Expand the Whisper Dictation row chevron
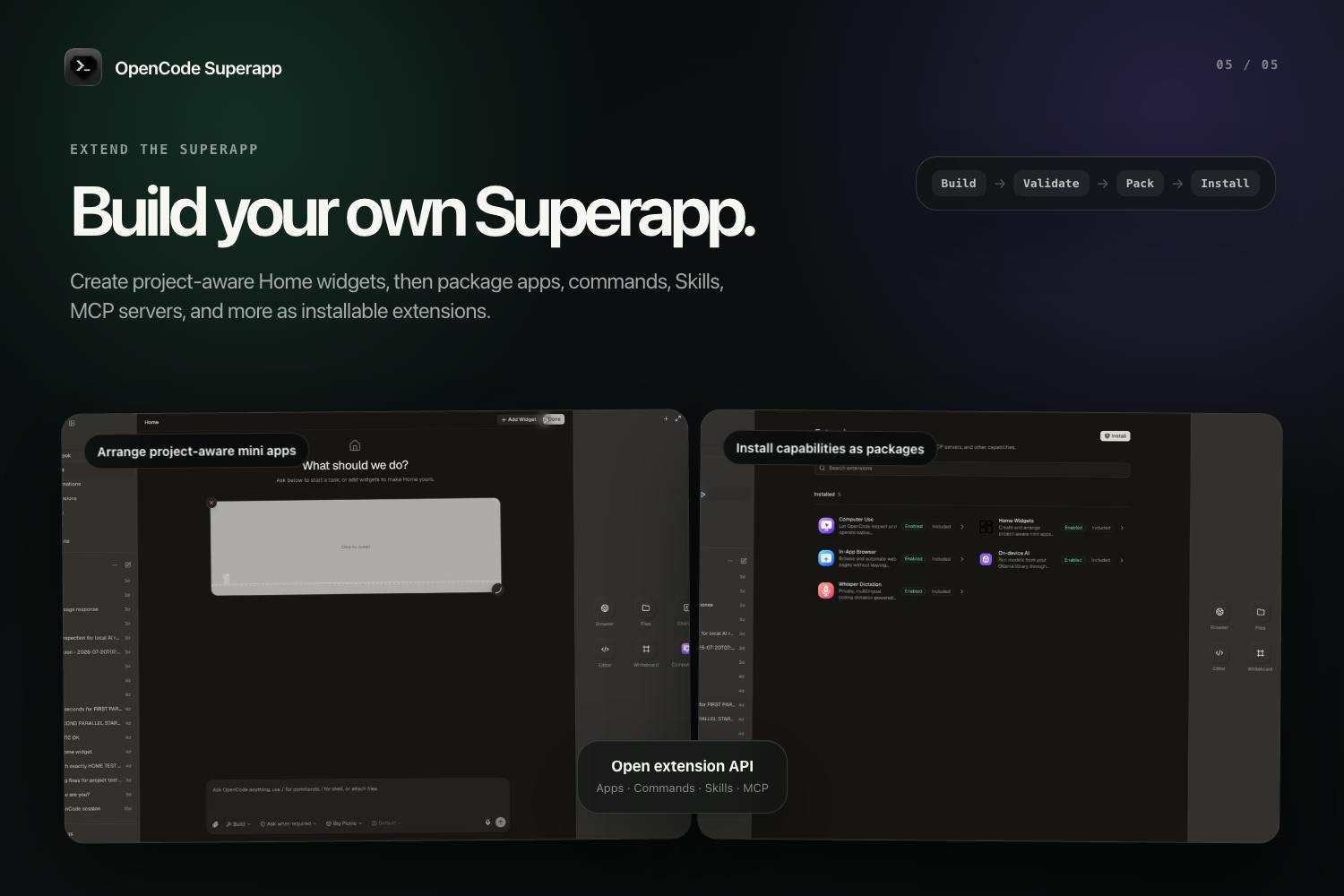This screenshot has height=896, width=1344. (x=962, y=591)
